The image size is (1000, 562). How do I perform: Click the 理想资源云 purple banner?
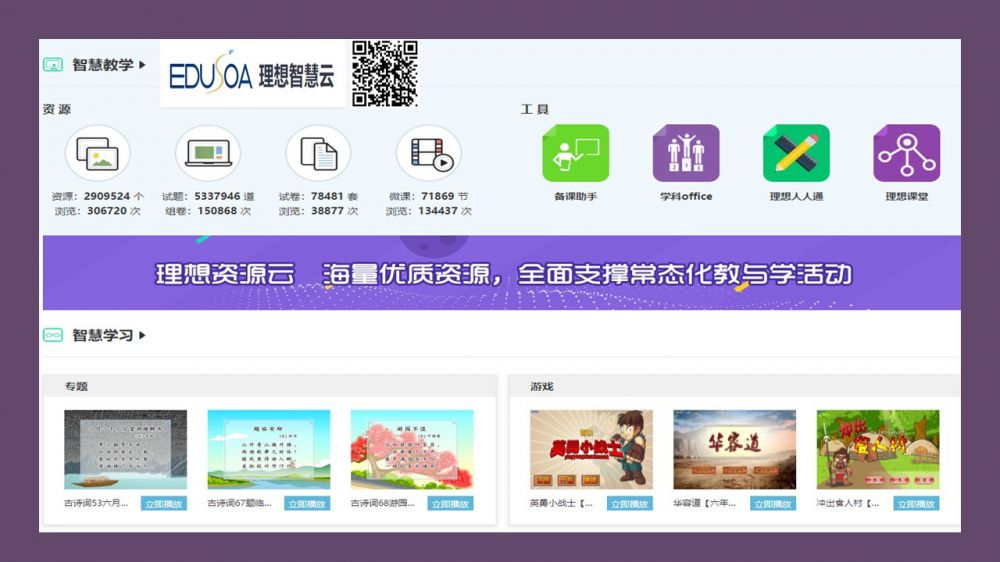click(x=501, y=273)
